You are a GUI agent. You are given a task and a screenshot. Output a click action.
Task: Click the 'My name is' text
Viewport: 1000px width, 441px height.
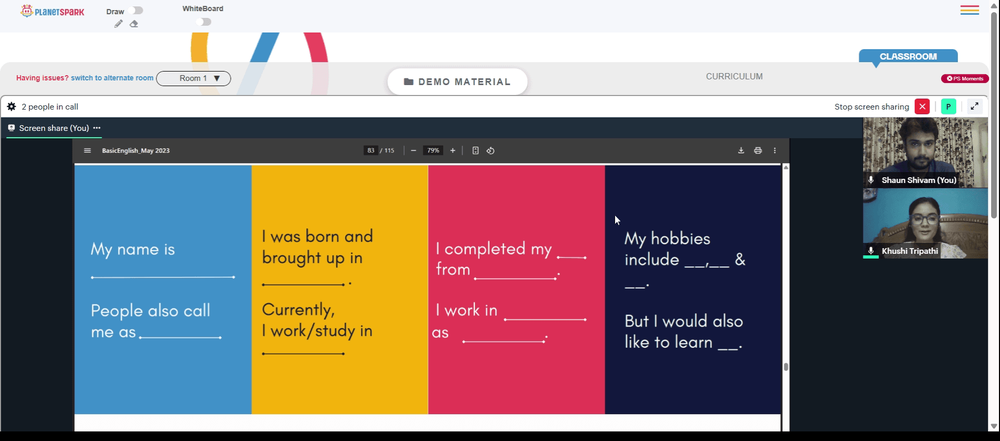tap(133, 249)
